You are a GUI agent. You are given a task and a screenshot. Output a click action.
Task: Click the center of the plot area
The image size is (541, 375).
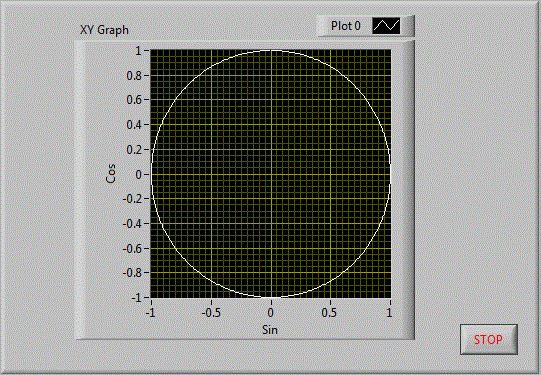tap(271, 174)
